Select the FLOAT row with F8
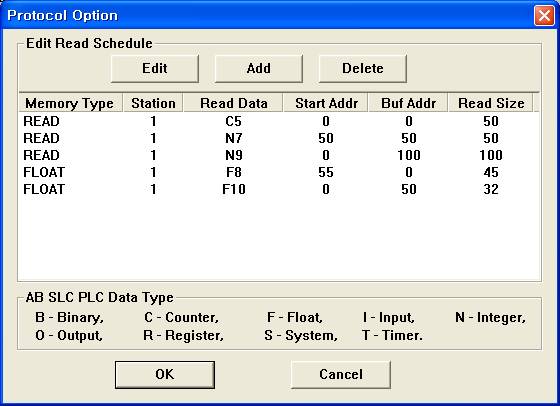 point(279,172)
